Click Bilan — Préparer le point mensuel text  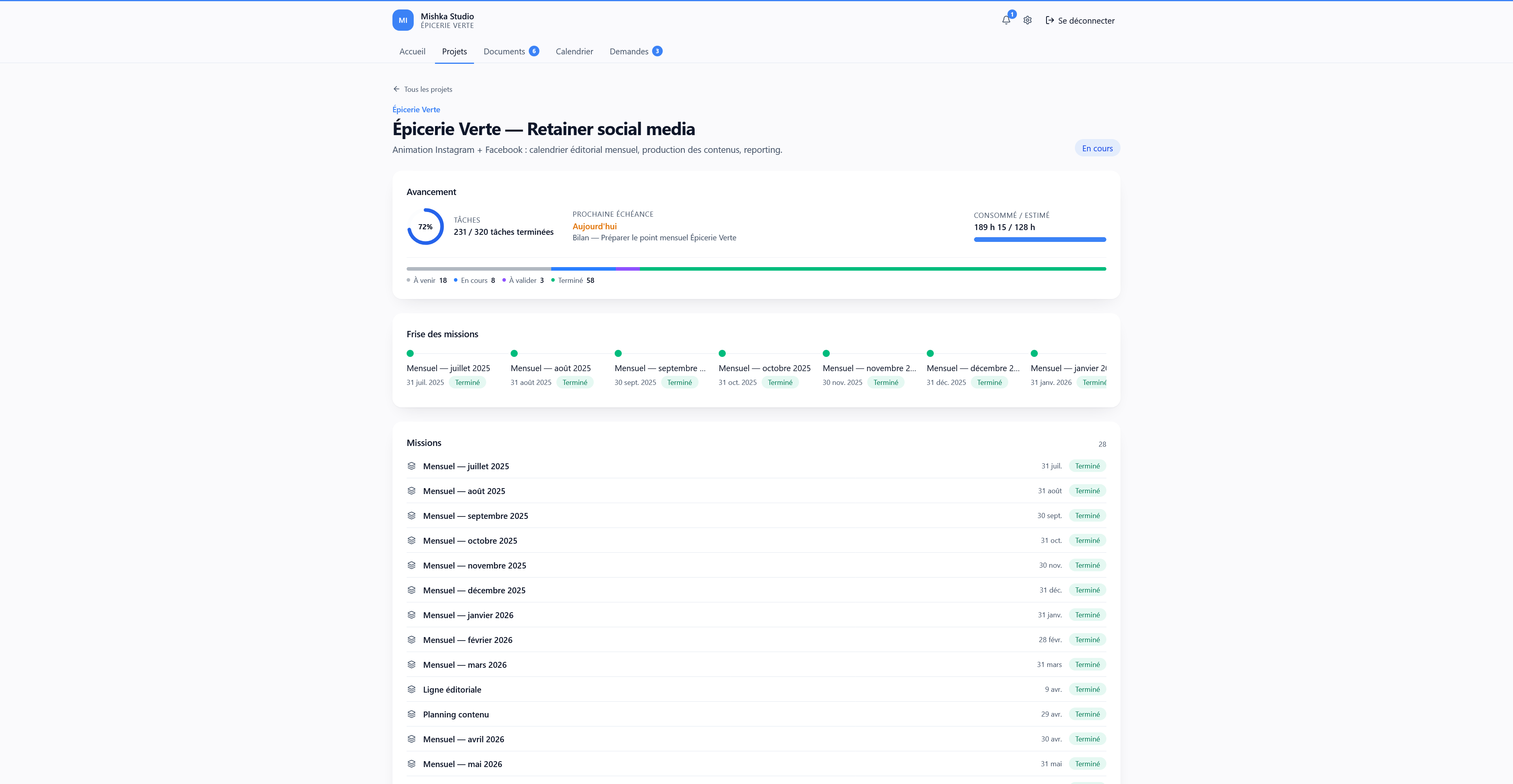(654, 238)
